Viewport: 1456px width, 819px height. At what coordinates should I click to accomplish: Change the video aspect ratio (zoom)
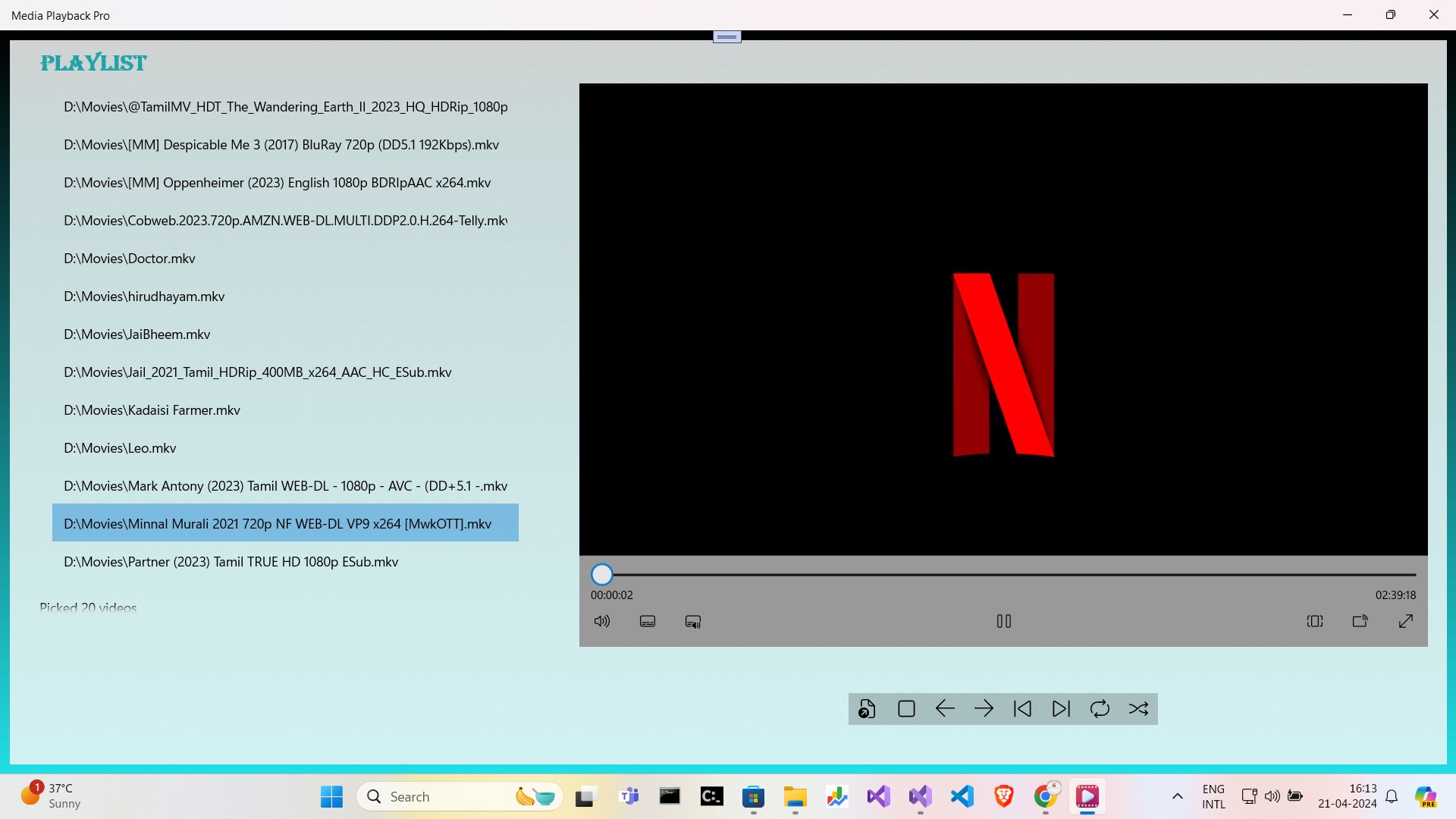1315,622
